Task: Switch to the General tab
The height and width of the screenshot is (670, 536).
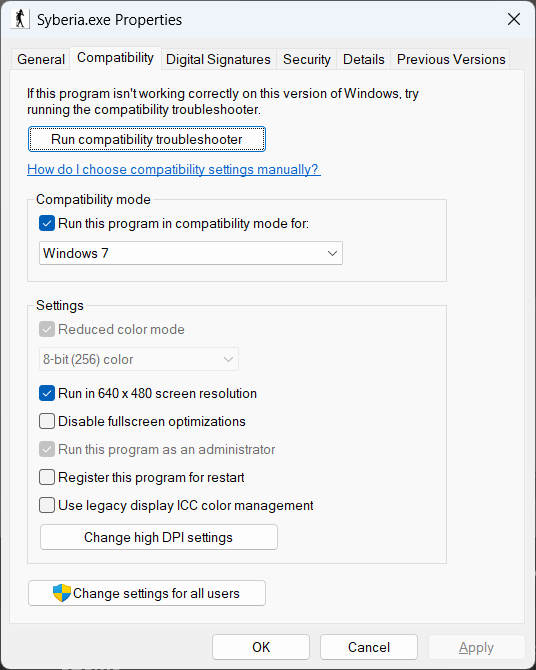Action: pos(41,59)
